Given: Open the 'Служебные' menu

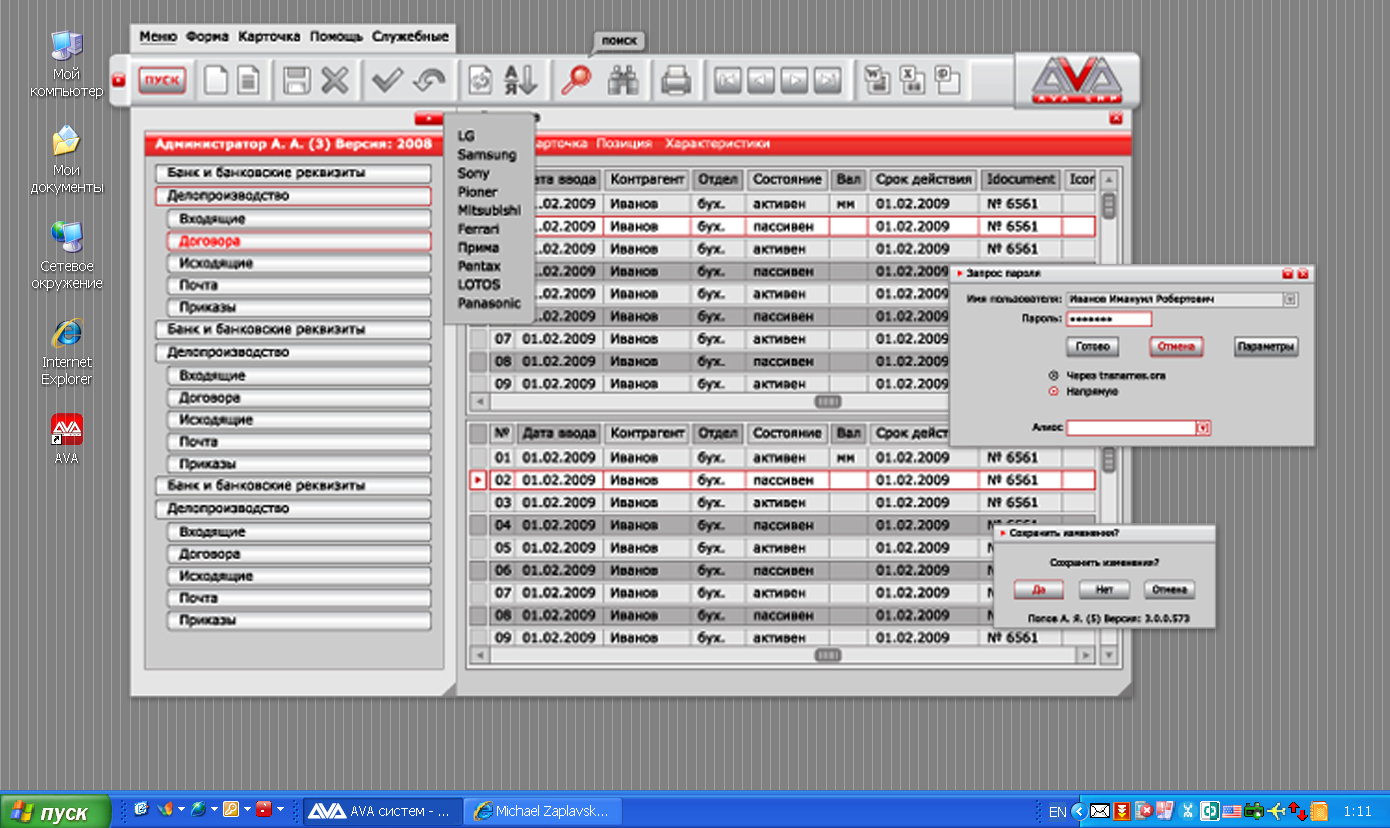Looking at the screenshot, I should click(x=410, y=37).
